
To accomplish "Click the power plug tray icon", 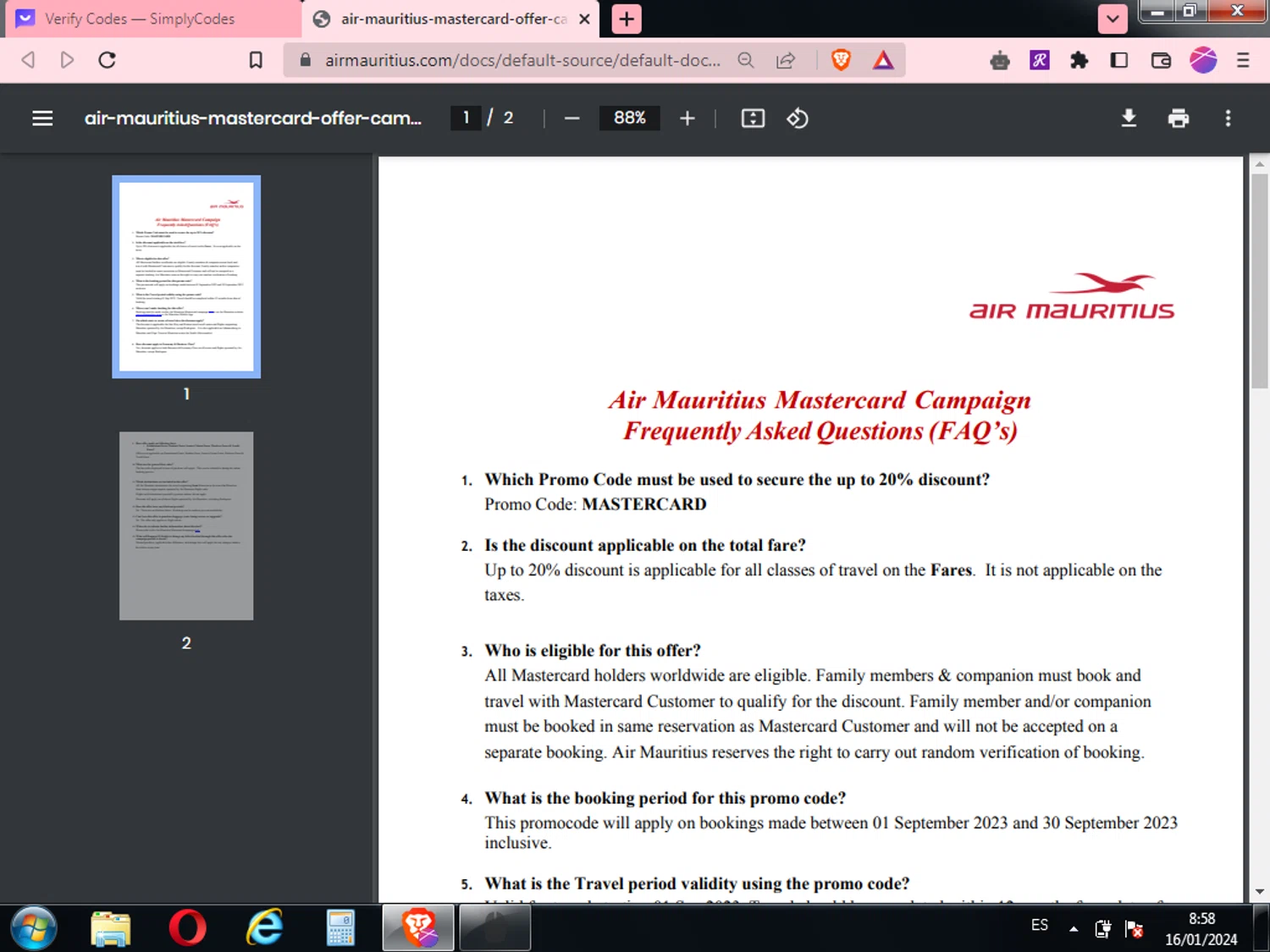I will click(1102, 928).
